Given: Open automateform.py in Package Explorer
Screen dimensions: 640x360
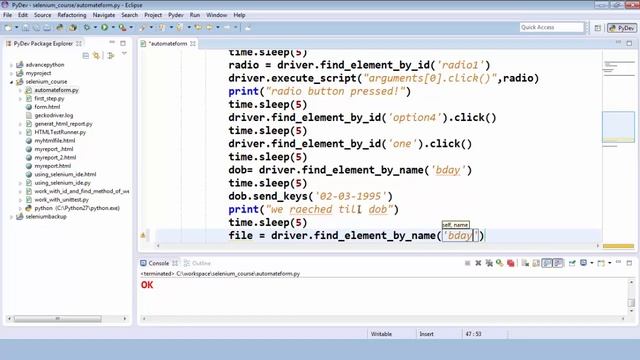Looking at the screenshot, I should (x=56, y=90).
